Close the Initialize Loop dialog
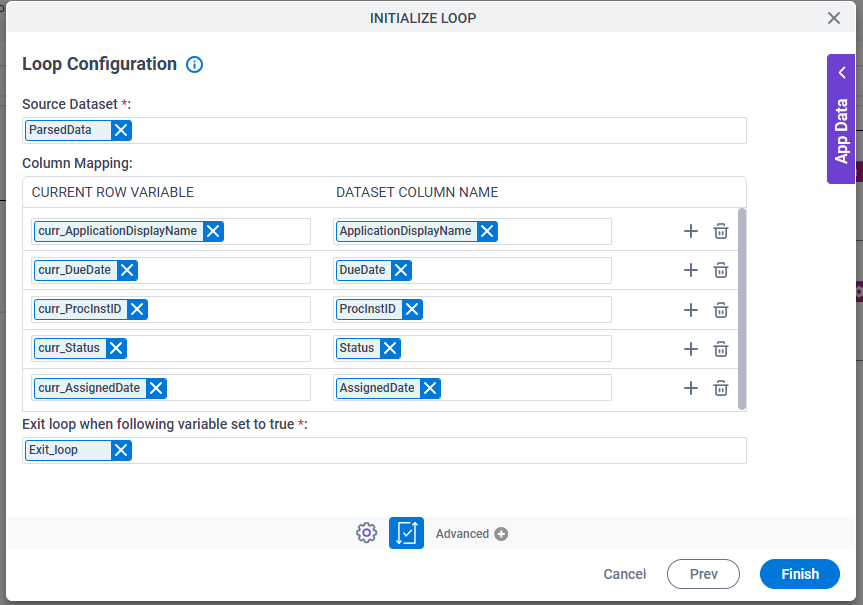 (x=834, y=18)
